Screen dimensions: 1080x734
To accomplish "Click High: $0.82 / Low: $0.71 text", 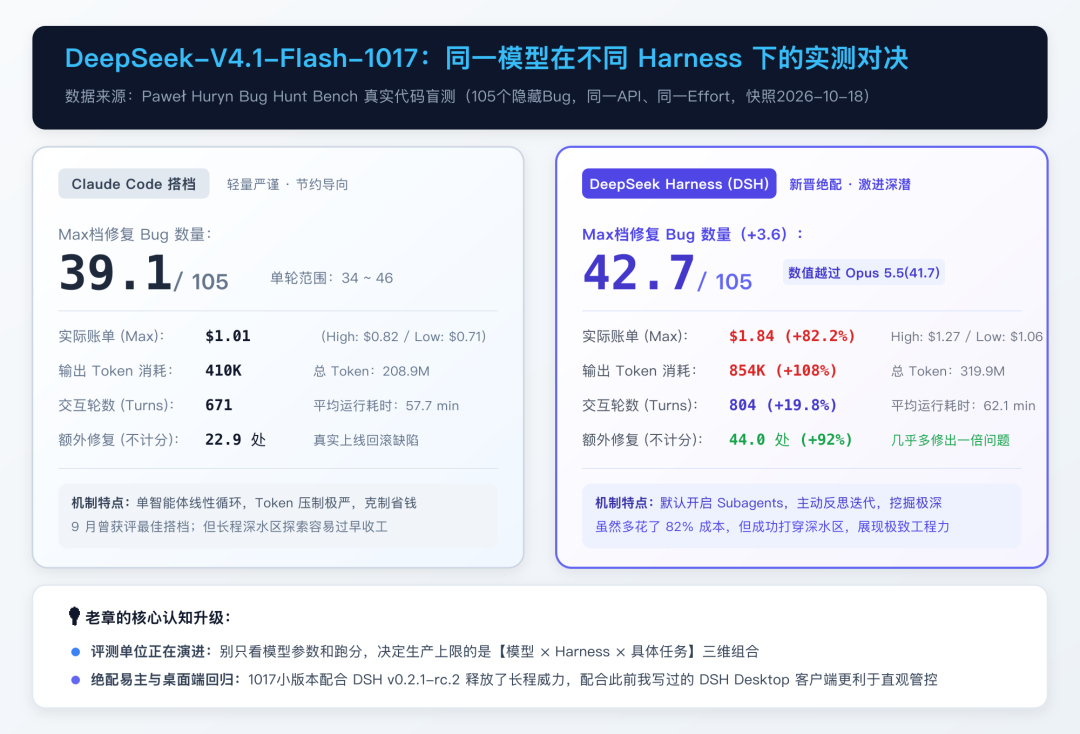I will coord(404,337).
